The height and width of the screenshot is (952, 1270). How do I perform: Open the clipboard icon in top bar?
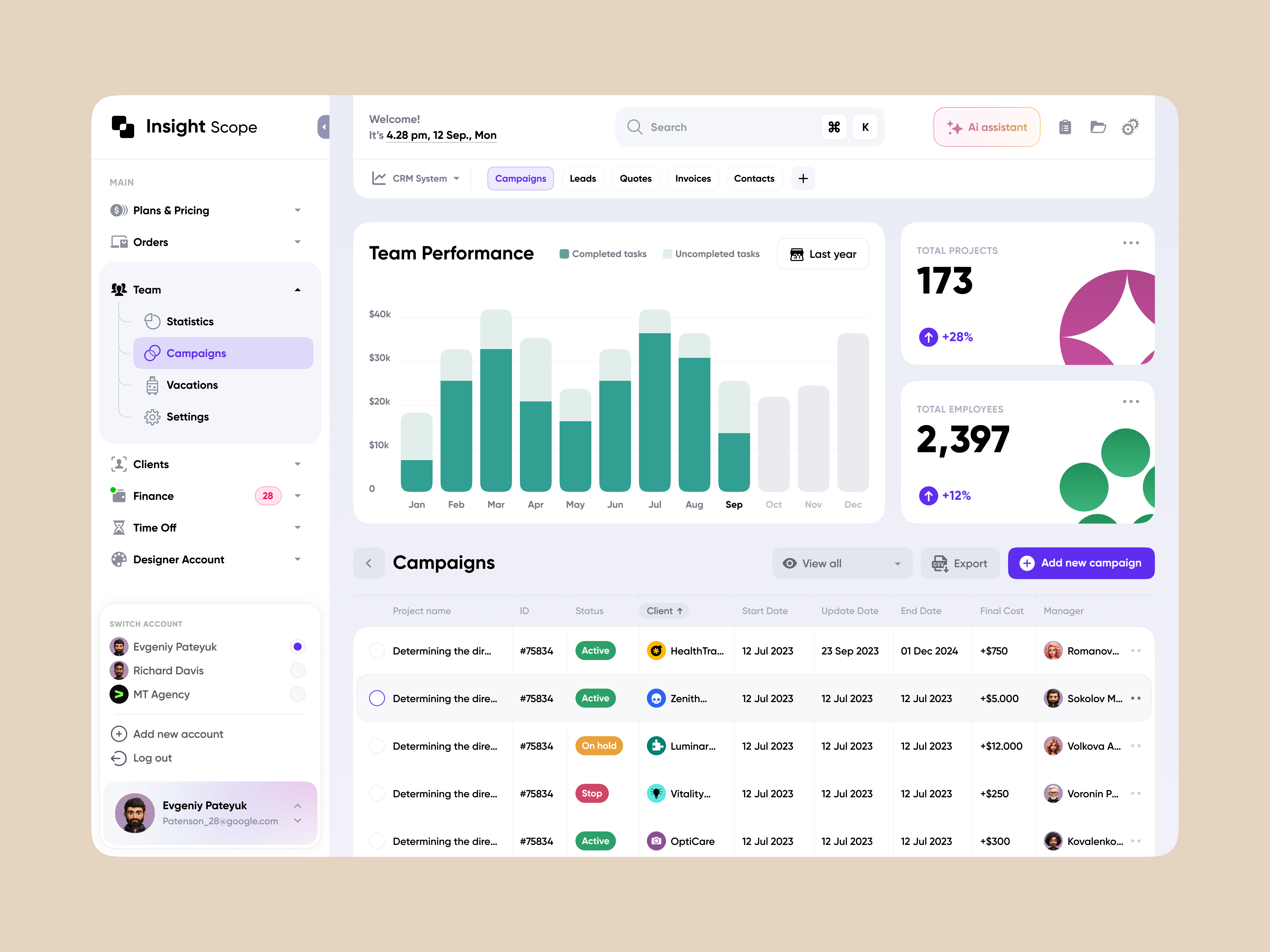(1065, 127)
